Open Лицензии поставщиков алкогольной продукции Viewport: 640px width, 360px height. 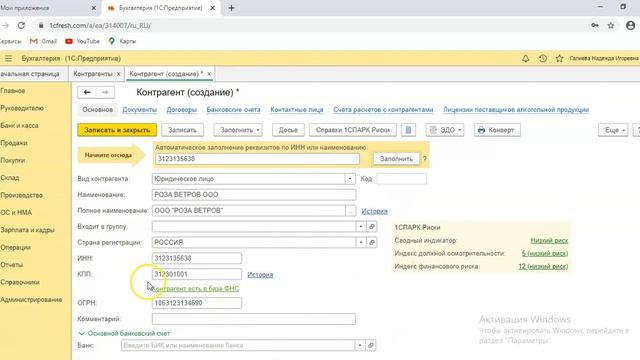point(516,110)
